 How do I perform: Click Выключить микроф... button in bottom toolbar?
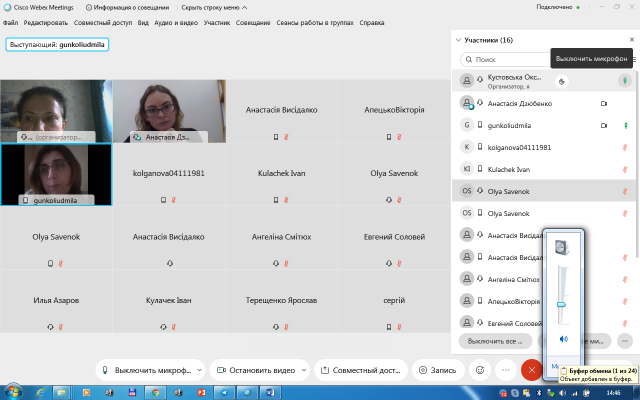pos(147,370)
